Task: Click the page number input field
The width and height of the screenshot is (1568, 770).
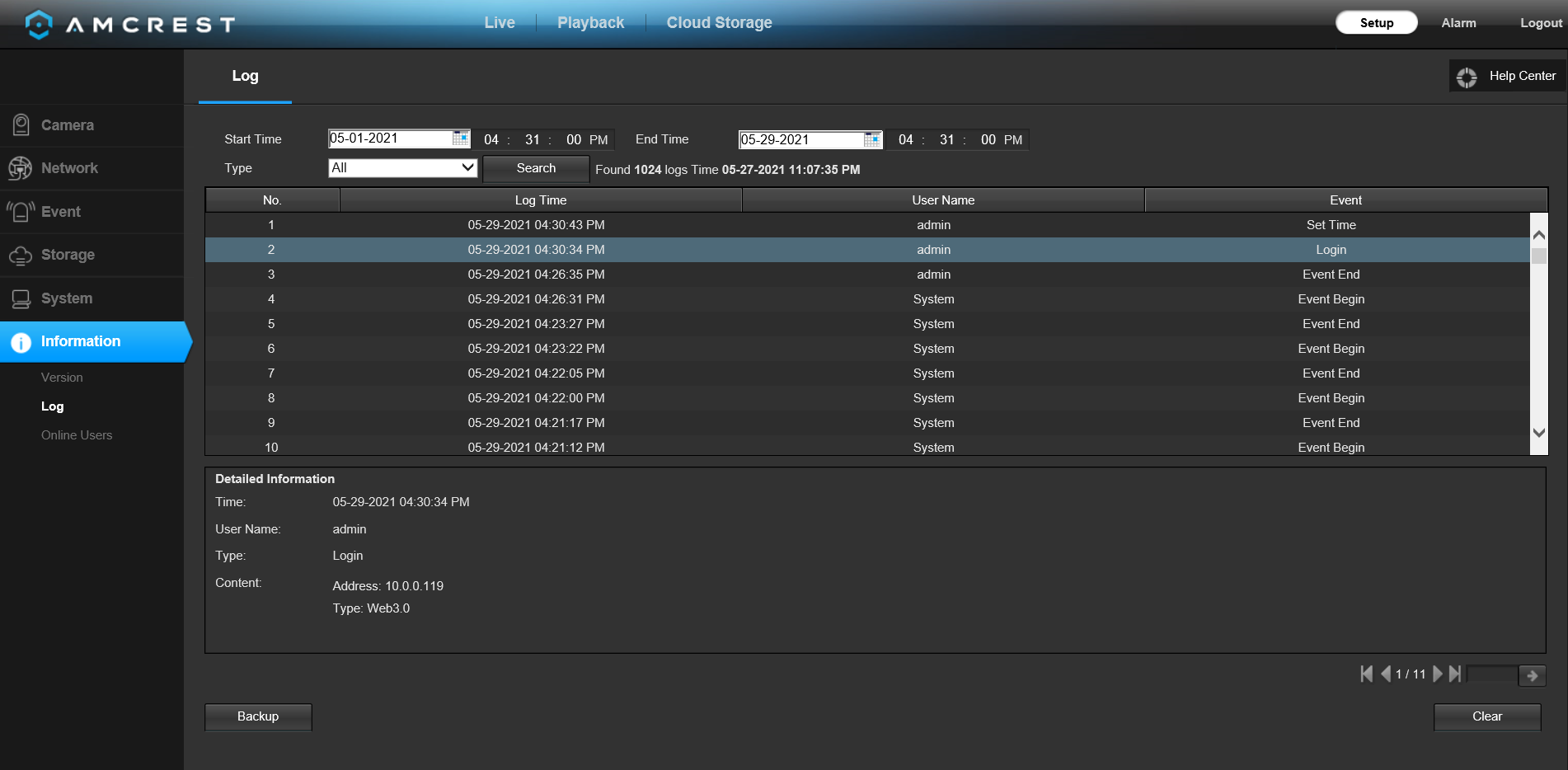Action: (1492, 674)
